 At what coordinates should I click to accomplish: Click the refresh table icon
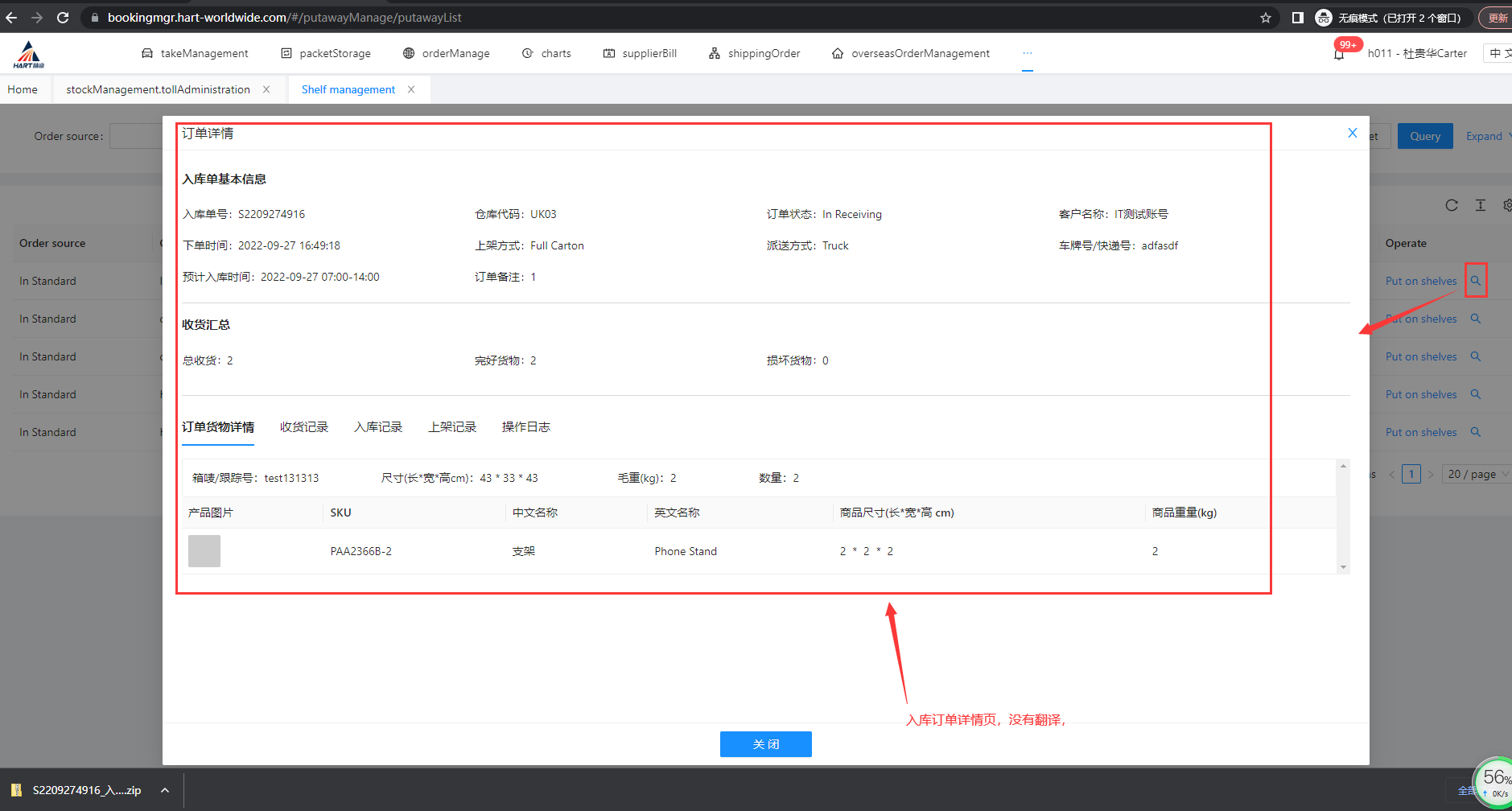1452,205
